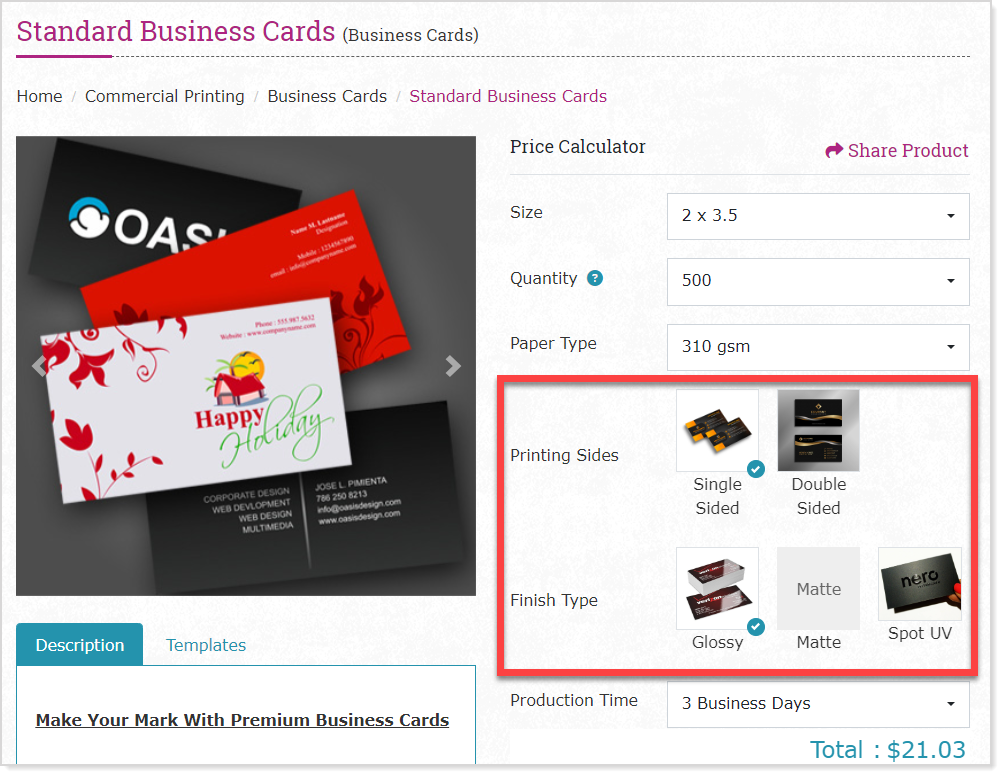The width and height of the screenshot is (1002, 776).
Task: Choose the Matte finish option
Action: pyautogui.click(x=818, y=588)
